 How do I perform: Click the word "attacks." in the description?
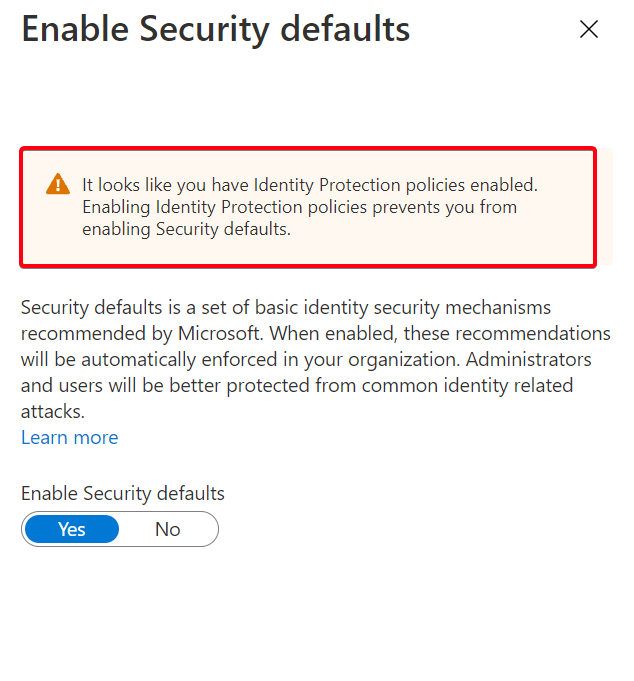tap(53, 411)
